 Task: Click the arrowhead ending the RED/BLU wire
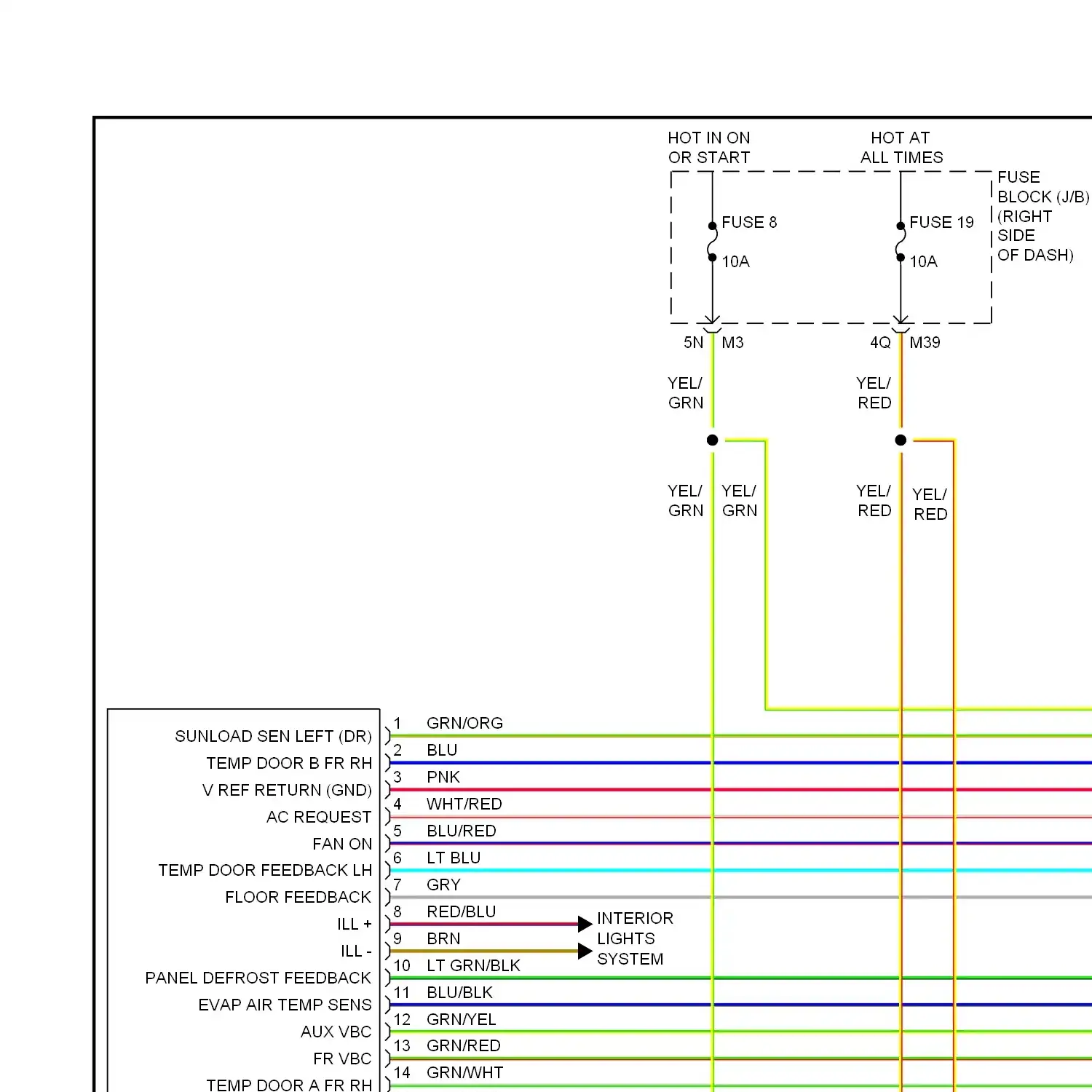coord(585,925)
